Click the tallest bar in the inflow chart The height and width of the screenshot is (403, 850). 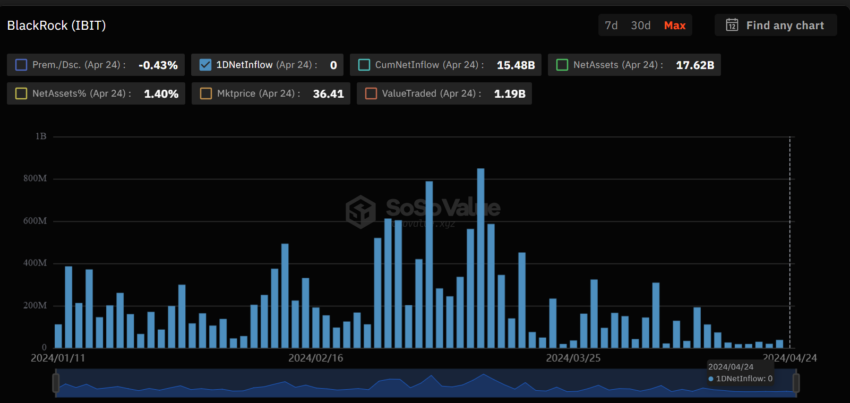point(481,258)
